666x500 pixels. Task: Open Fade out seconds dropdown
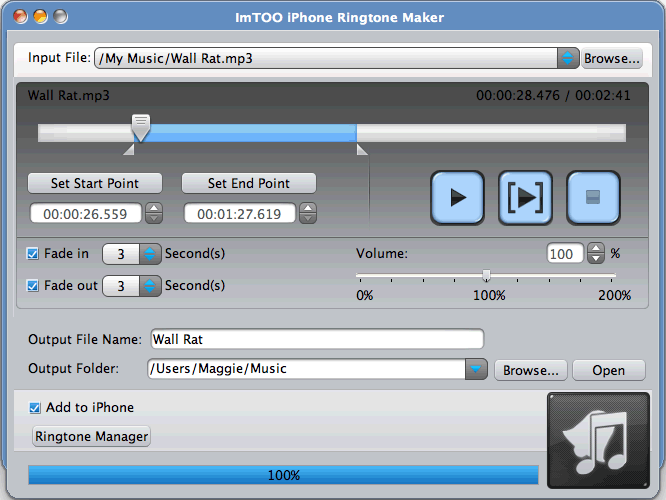pyautogui.click(x=150, y=286)
